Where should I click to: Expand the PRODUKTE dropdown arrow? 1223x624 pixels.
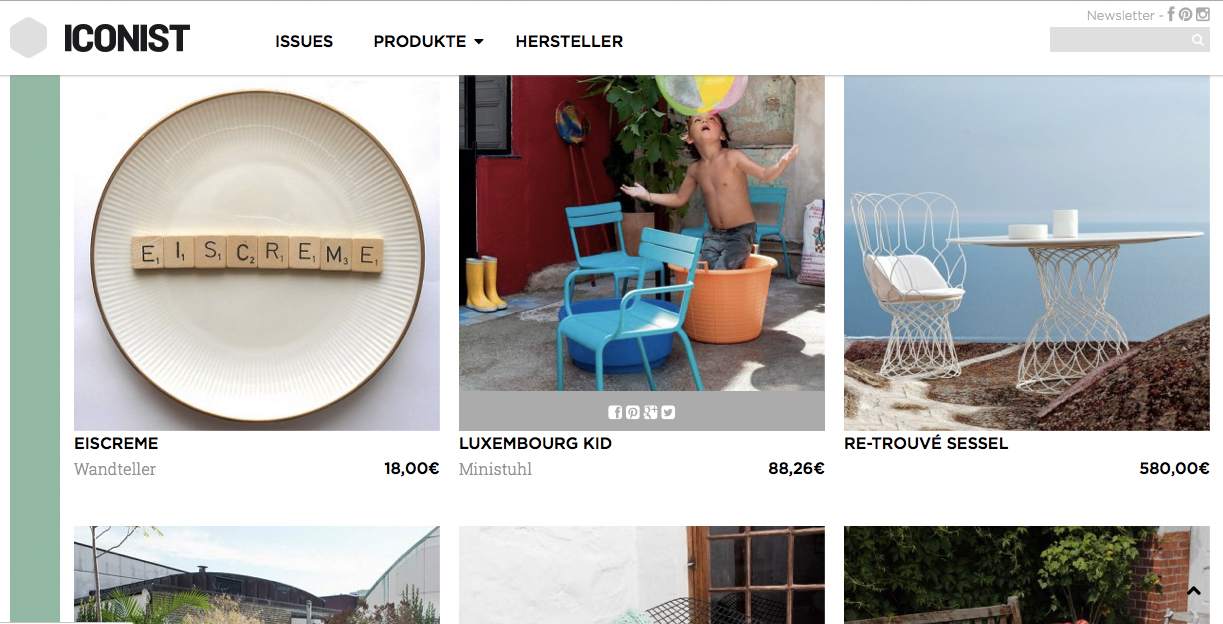tap(479, 42)
